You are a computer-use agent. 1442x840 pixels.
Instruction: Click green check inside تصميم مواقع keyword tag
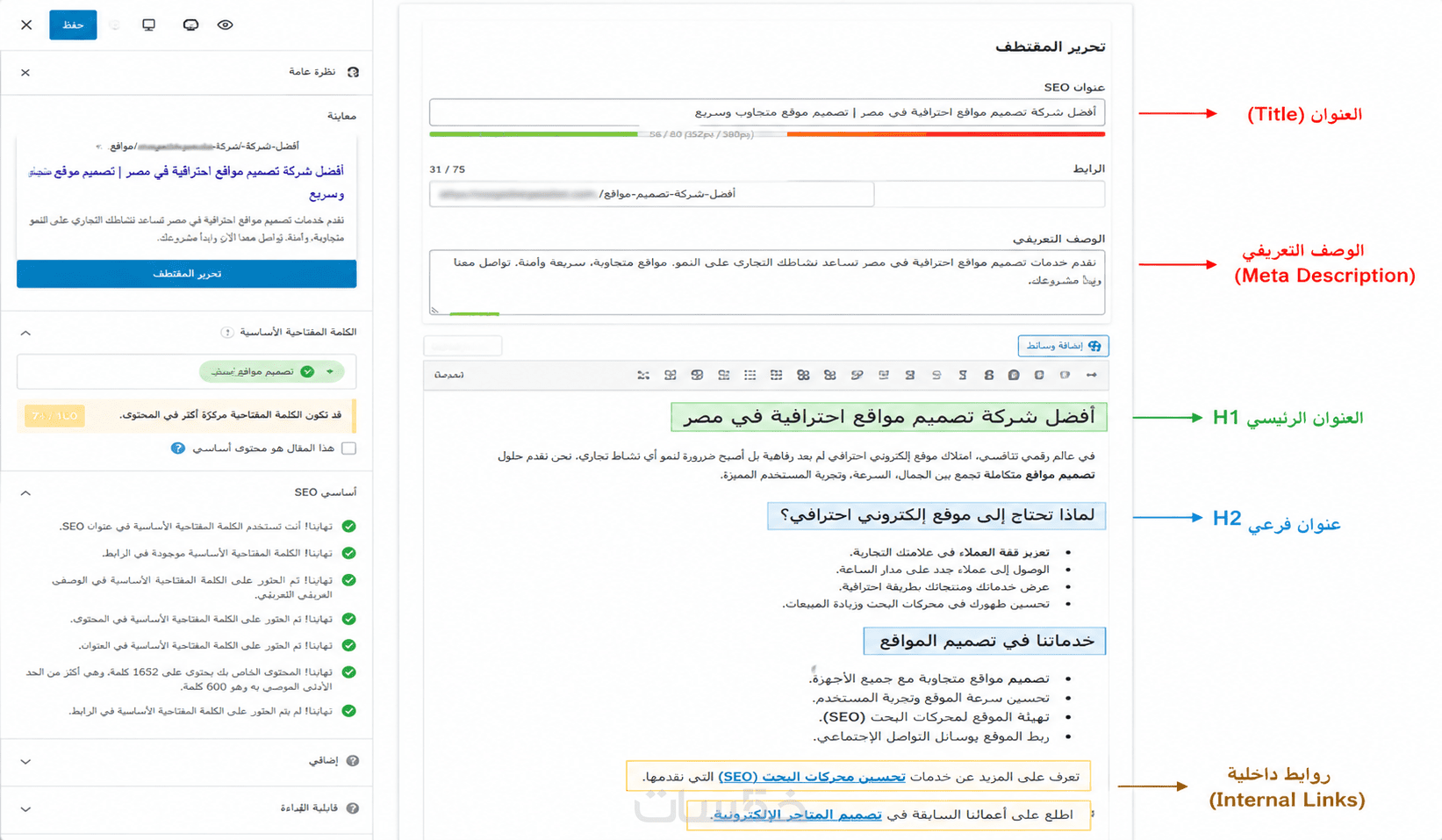pos(307,371)
